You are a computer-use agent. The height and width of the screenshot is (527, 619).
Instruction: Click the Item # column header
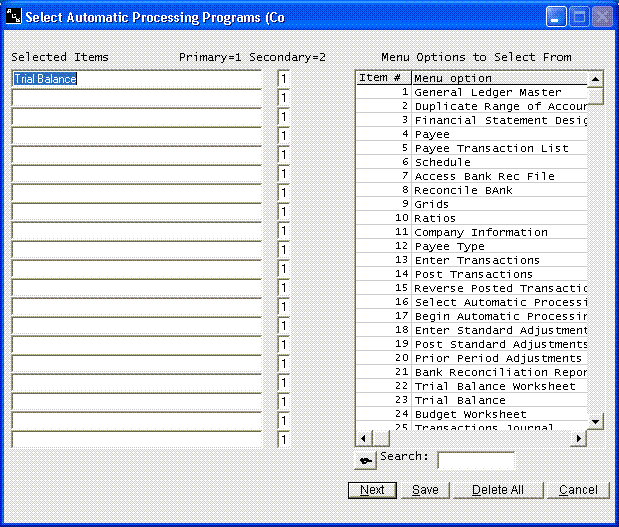[x=383, y=78]
